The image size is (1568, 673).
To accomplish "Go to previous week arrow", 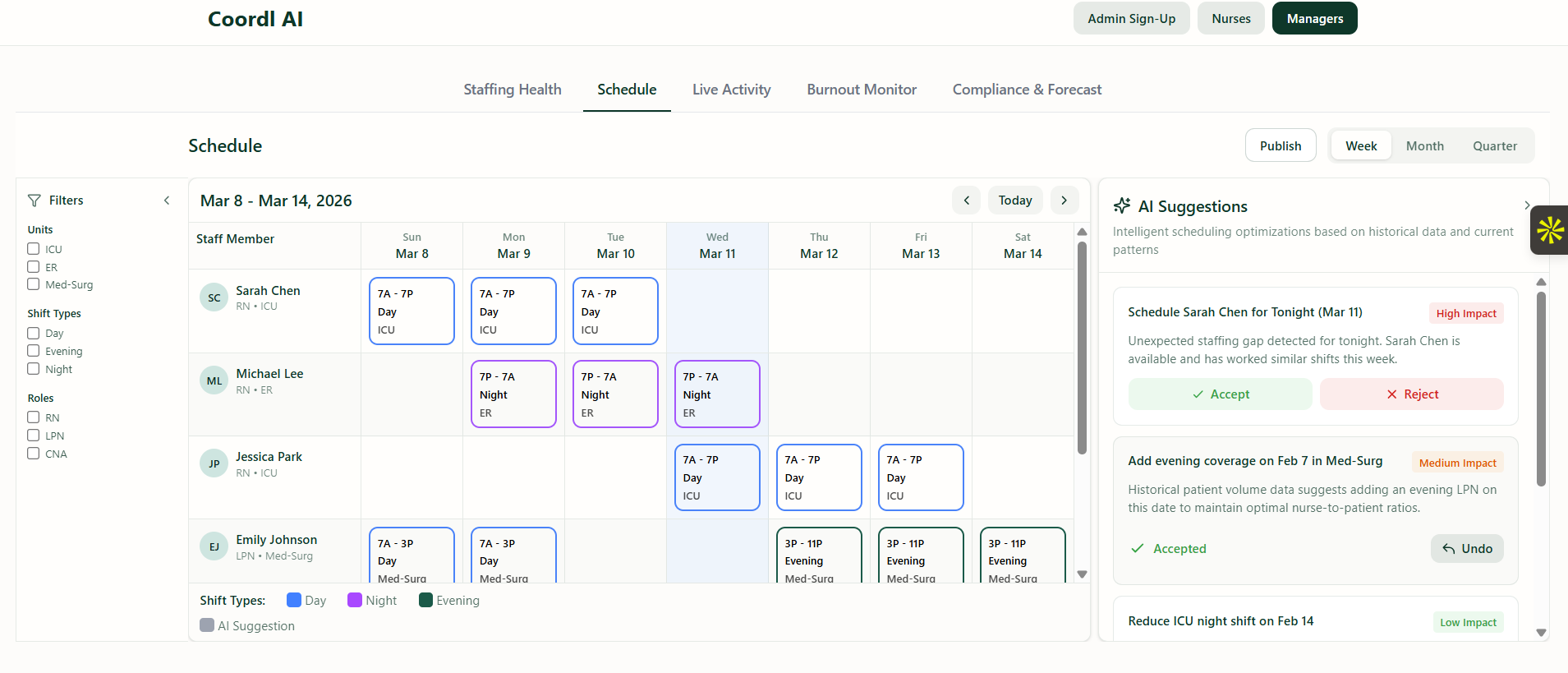I will tap(967, 201).
